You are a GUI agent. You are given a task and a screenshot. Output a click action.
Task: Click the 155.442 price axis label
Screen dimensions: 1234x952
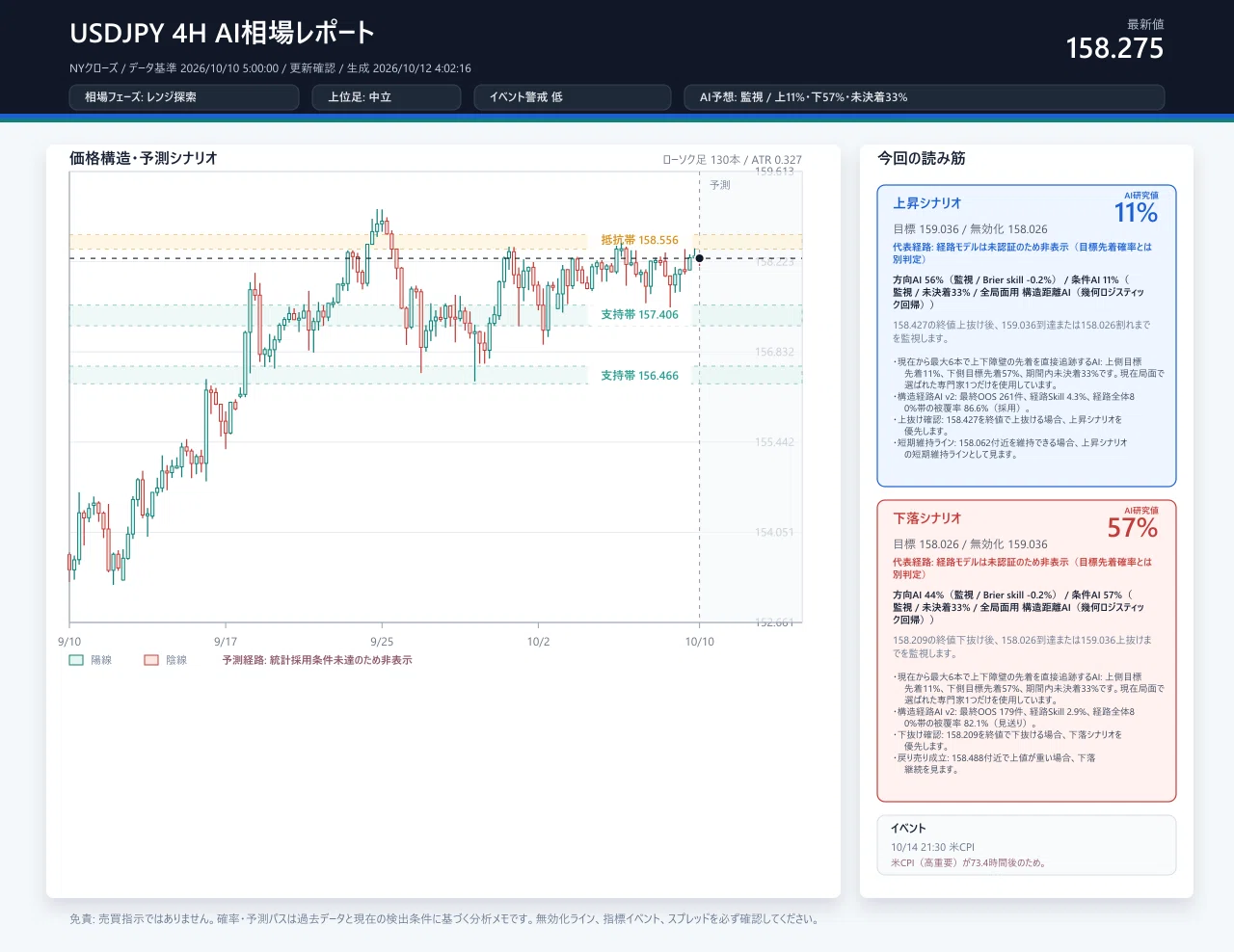click(x=774, y=442)
